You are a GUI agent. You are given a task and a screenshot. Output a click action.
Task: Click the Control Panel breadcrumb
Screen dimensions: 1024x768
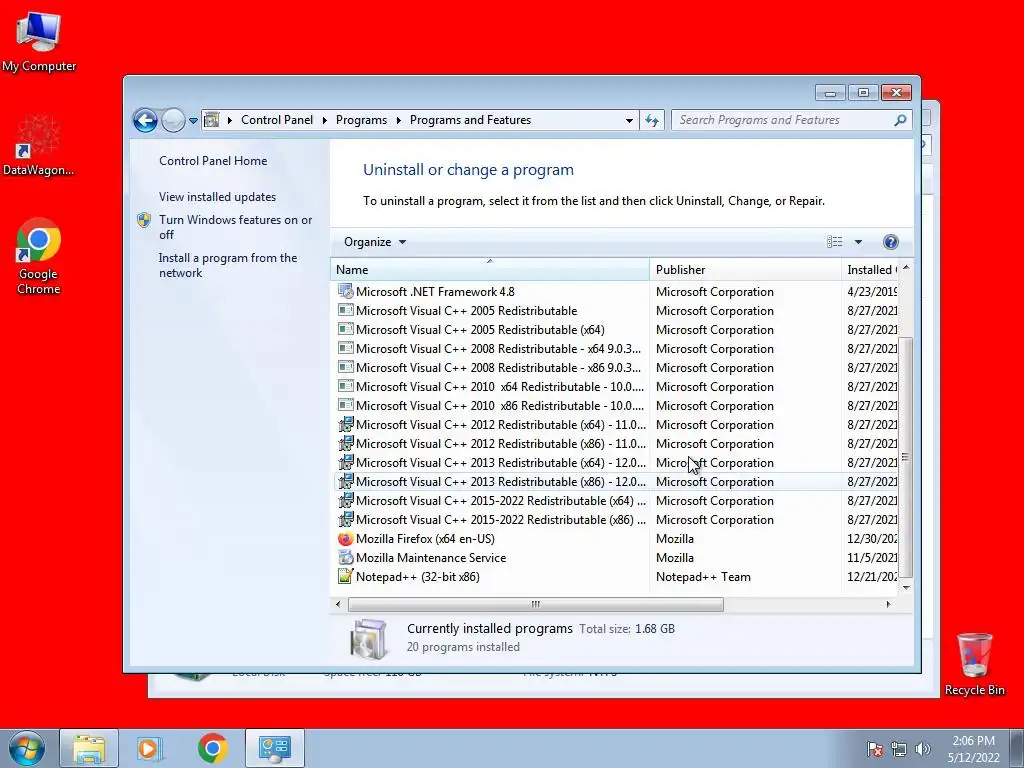click(x=277, y=120)
